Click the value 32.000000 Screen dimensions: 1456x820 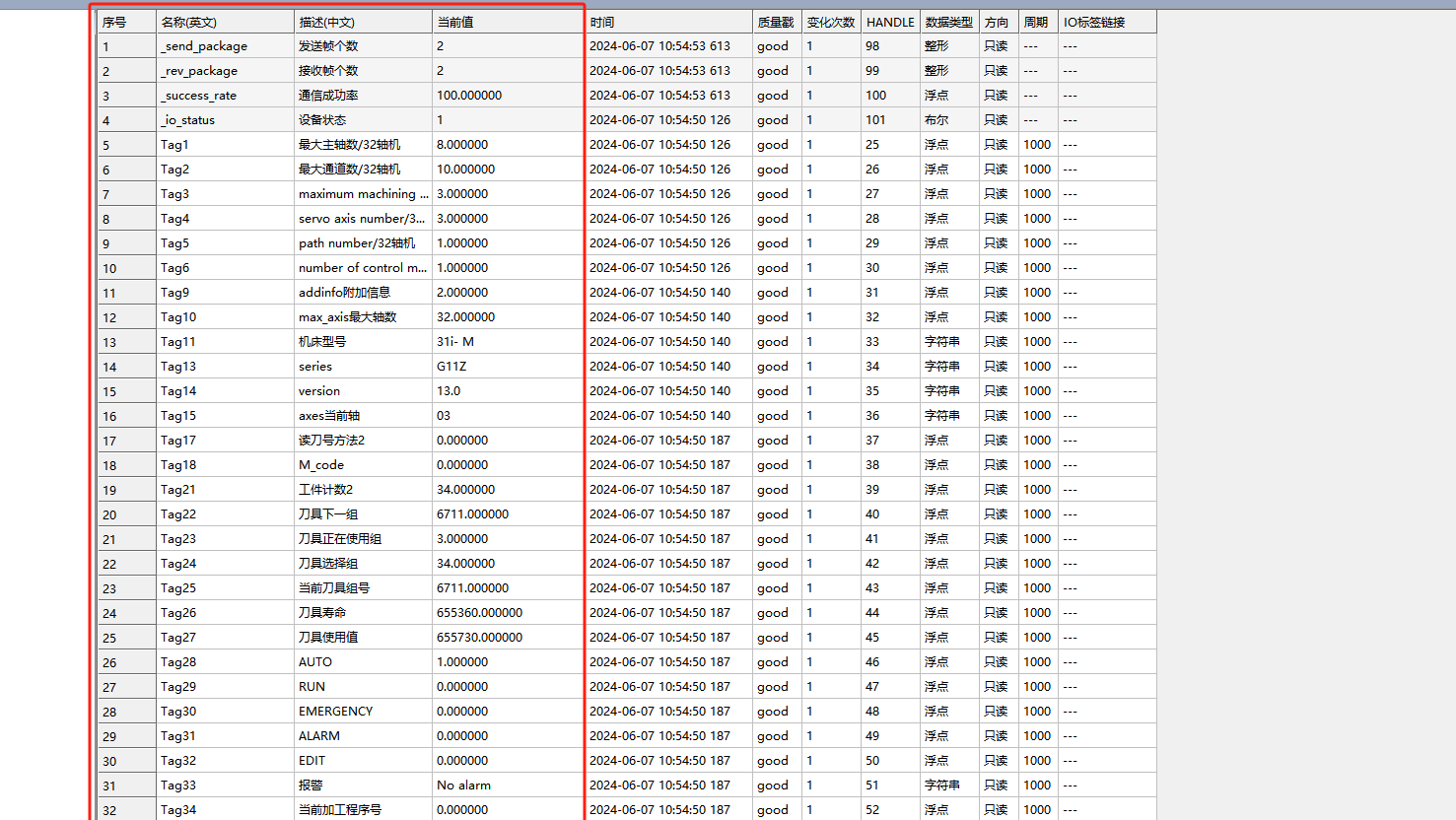click(465, 317)
